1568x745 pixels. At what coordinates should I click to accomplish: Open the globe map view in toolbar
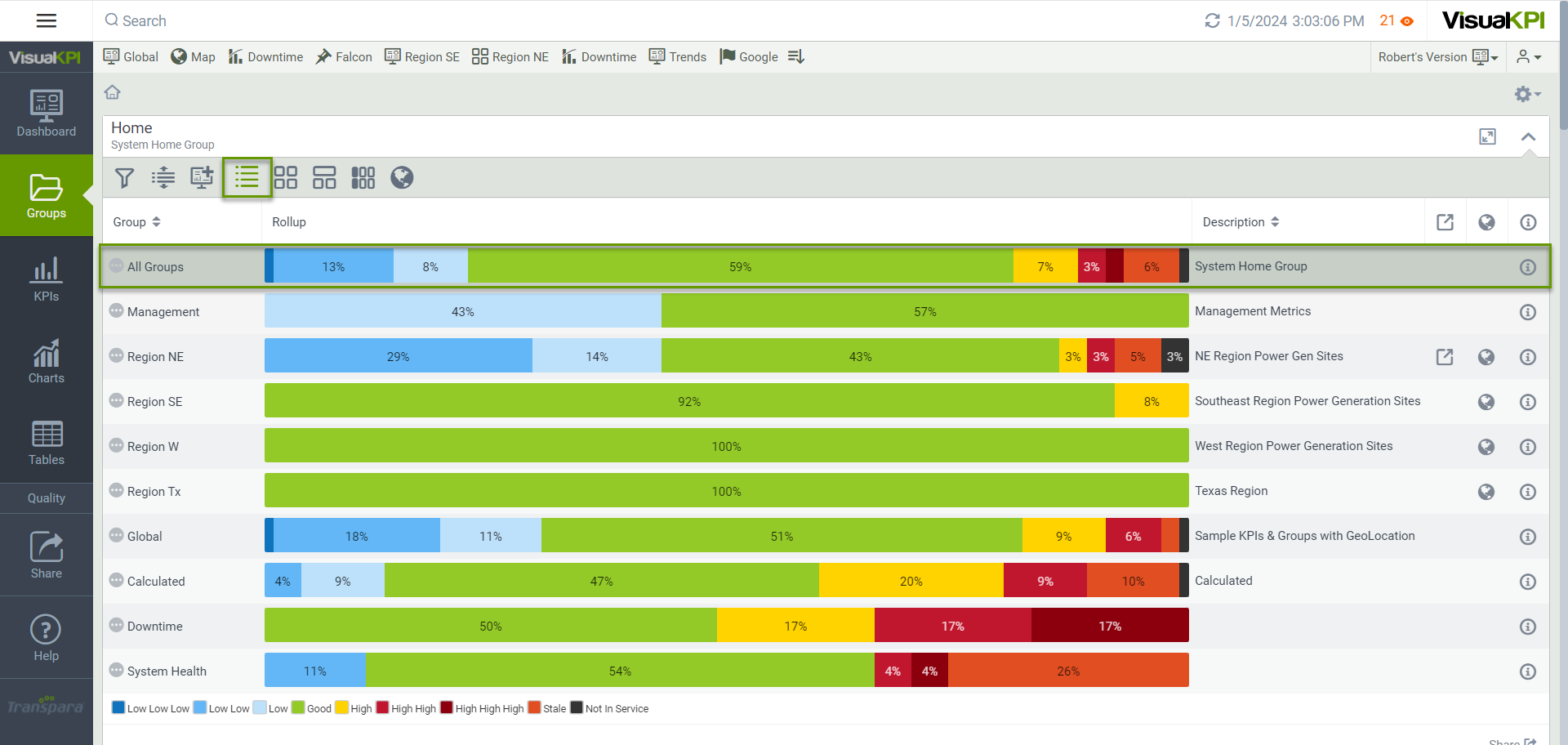402,177
